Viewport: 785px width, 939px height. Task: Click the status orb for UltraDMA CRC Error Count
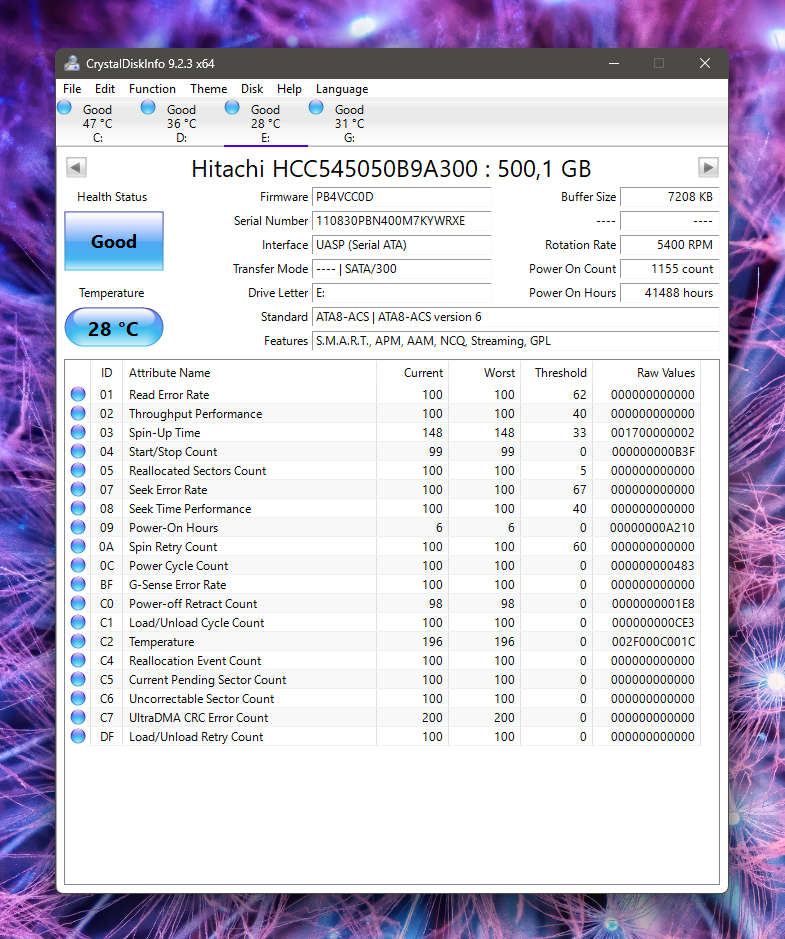tap(78, 717)
